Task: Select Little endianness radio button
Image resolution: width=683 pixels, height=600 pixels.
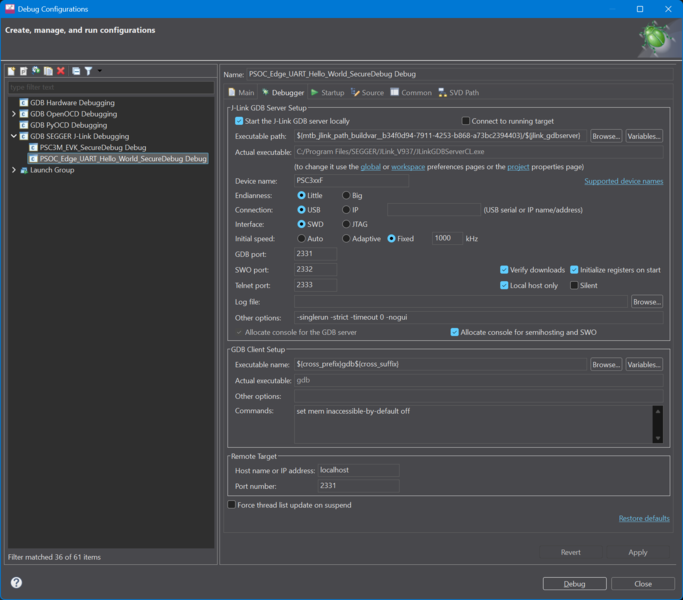Action: coord(301,195)
